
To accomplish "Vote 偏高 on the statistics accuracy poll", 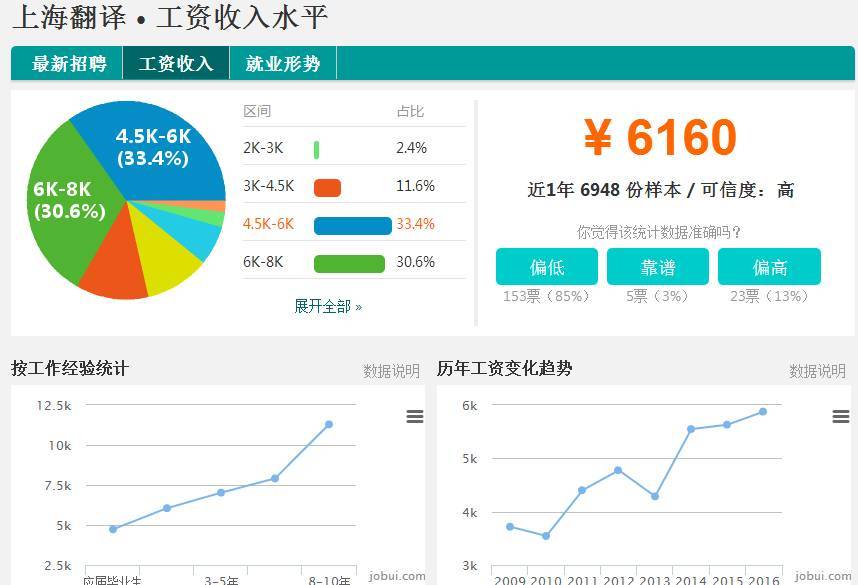I will coord(771,267).
